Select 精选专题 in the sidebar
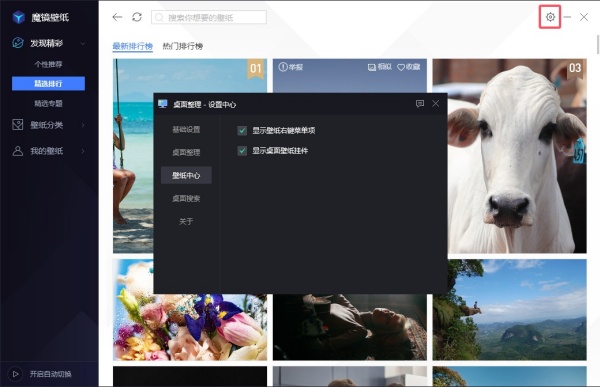 48,103
